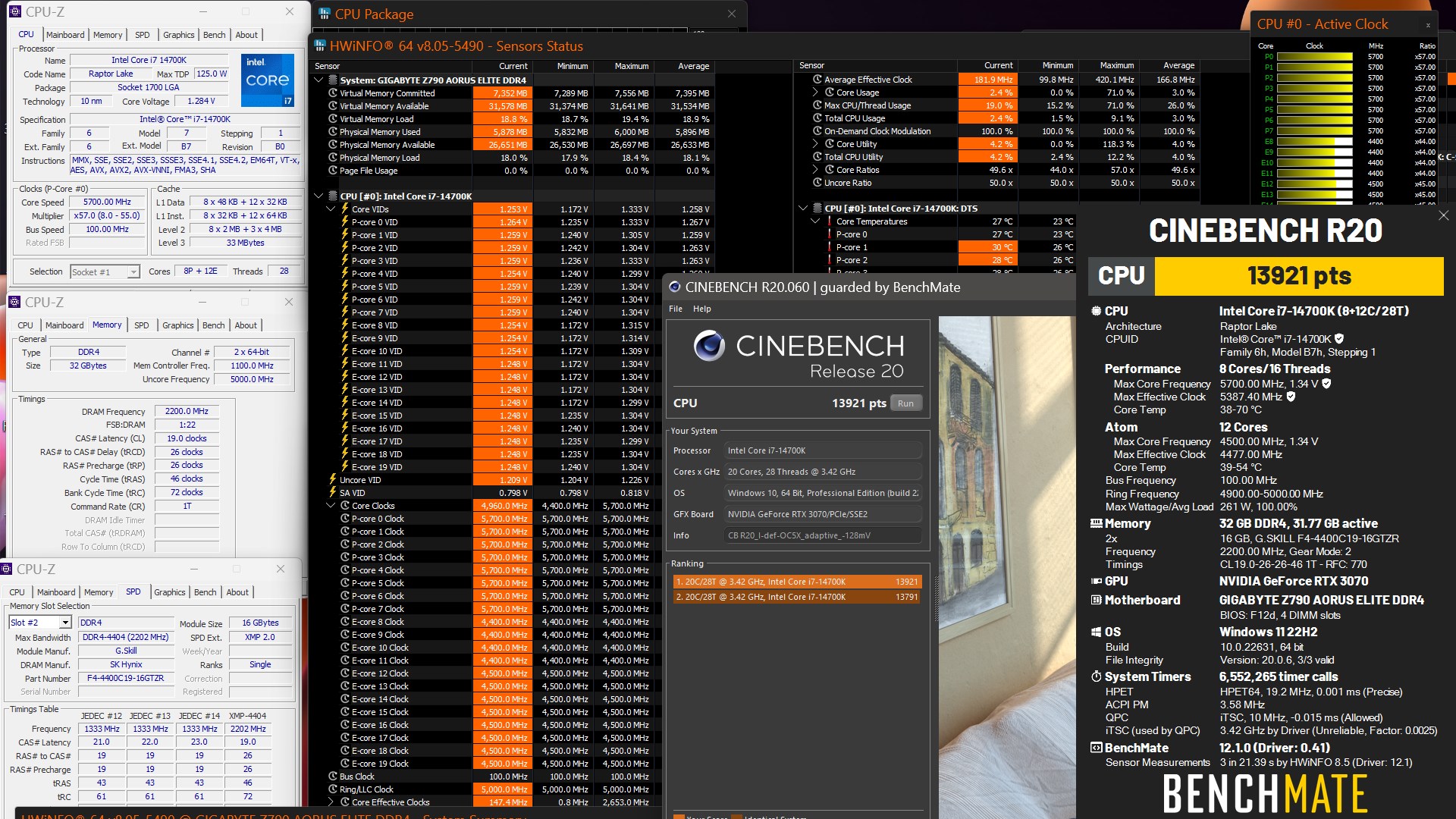Open the Cinebench File menu
1456x819 pixels.
point(676,309)
